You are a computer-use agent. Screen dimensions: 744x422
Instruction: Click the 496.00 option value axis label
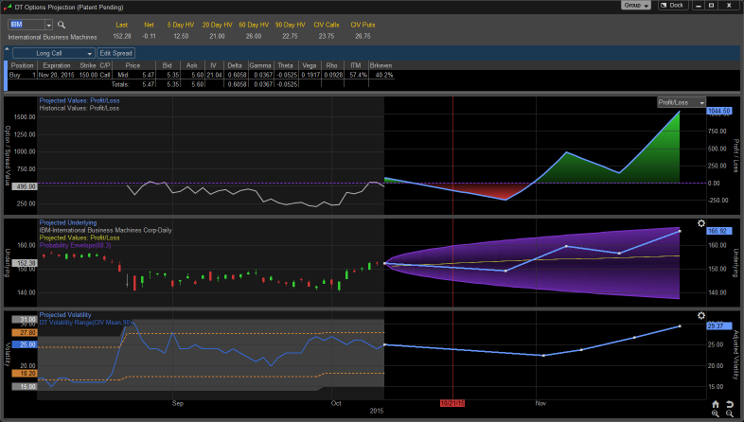(25, 187)
